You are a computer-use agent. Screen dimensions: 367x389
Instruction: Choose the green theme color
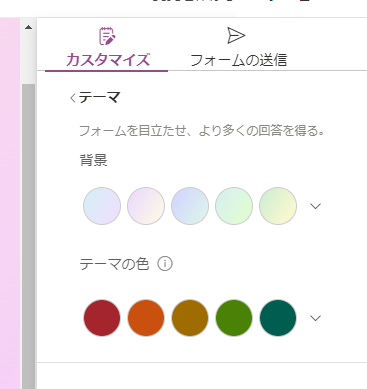[x=234, y=318]
